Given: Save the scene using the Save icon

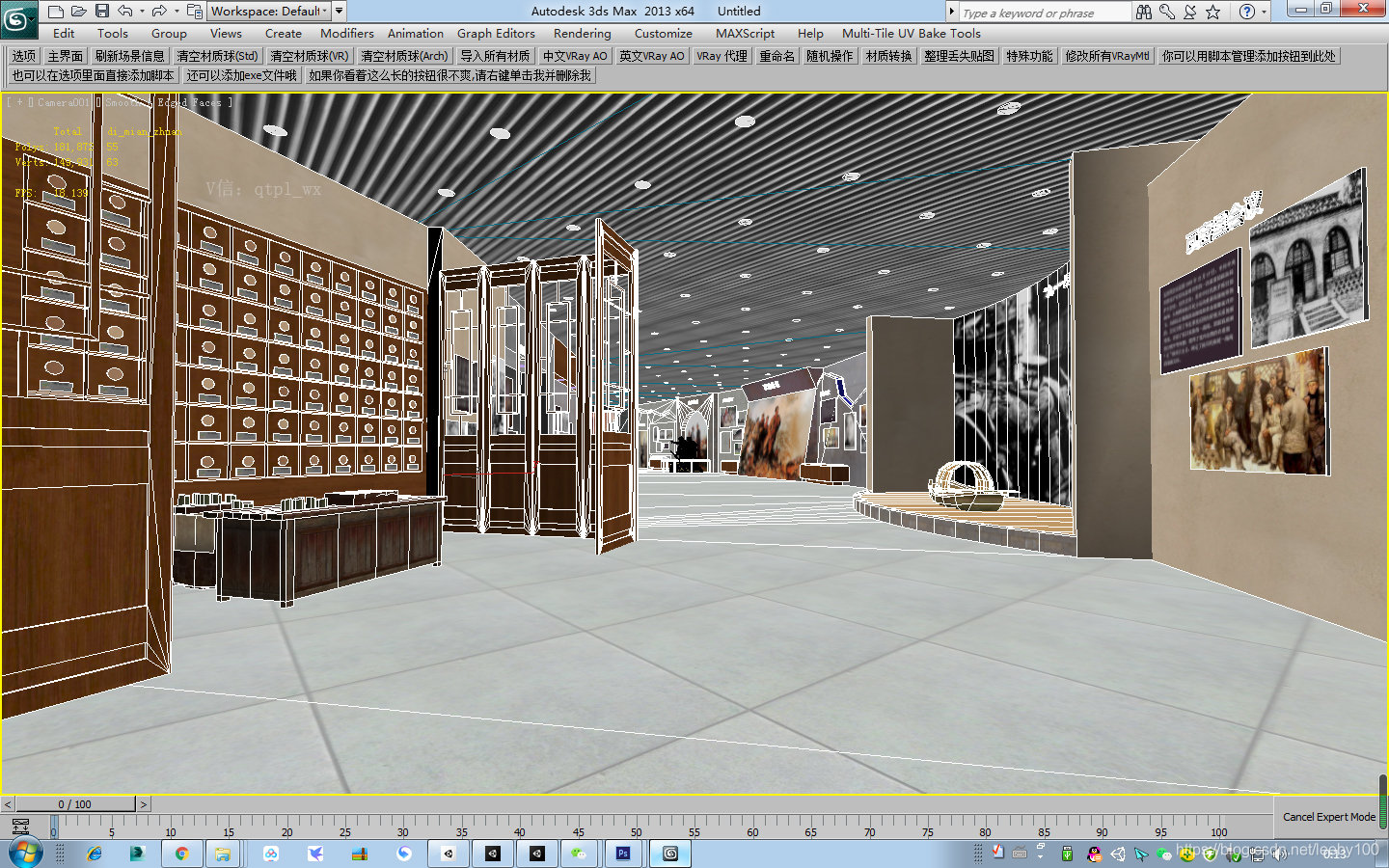Looking at the screenshot, I should pyautogui.click(x=102, y=11).
